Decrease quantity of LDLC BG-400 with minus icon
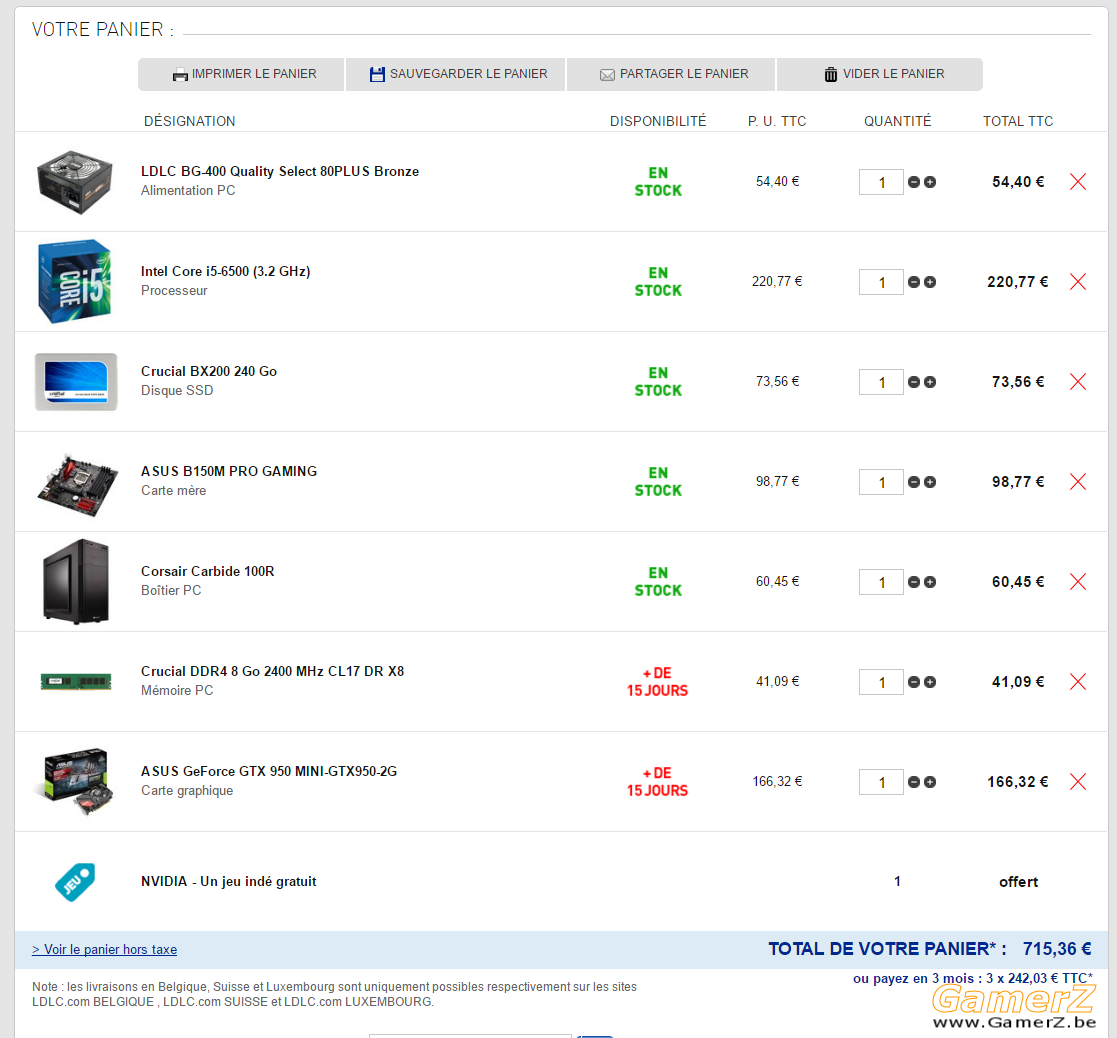1117x1038 pixels. (x=914, y=182)
